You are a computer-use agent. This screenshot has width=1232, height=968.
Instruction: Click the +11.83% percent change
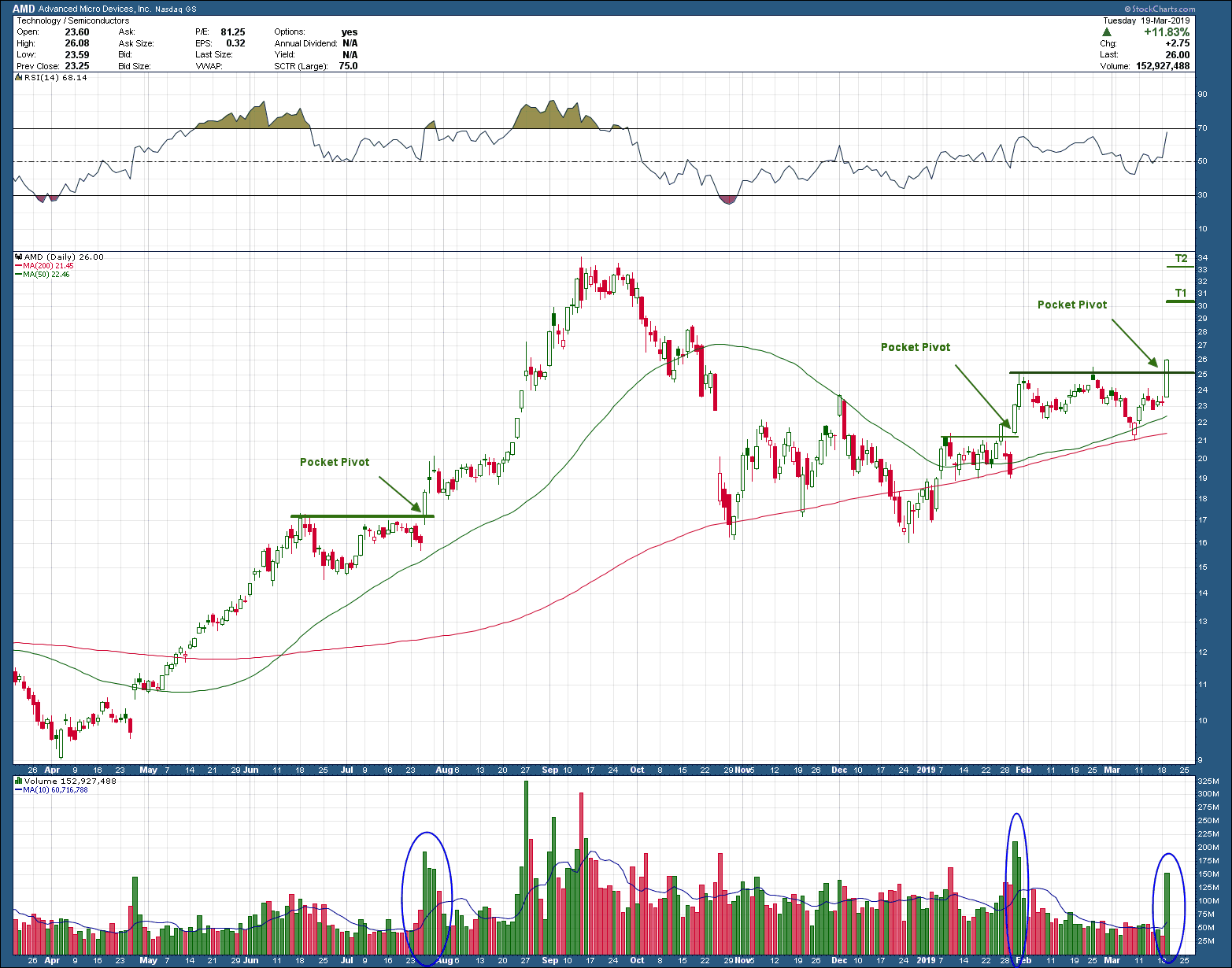[1167, 32]
